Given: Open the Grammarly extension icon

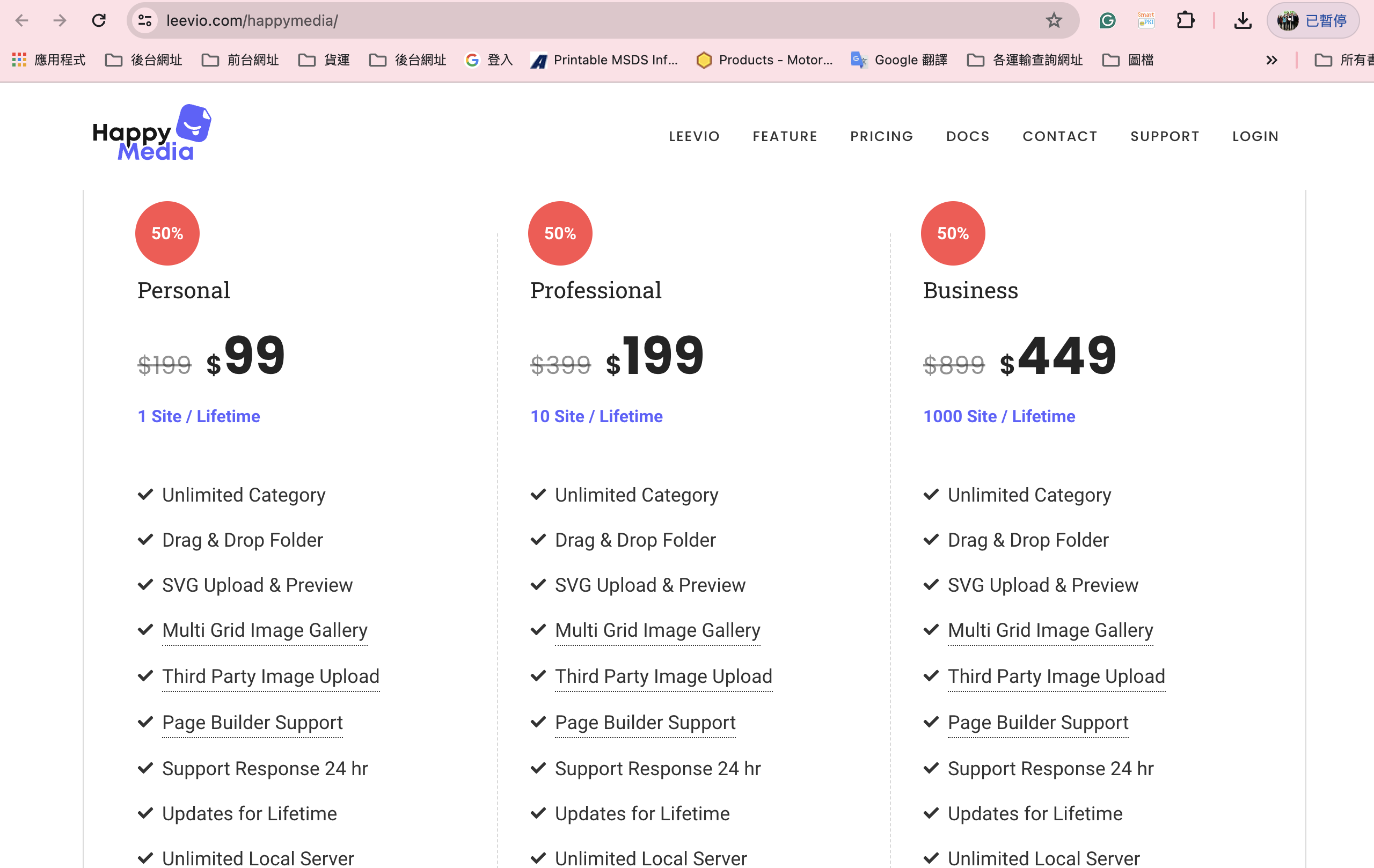Looking at the screenshot, I should (1107, 20).
